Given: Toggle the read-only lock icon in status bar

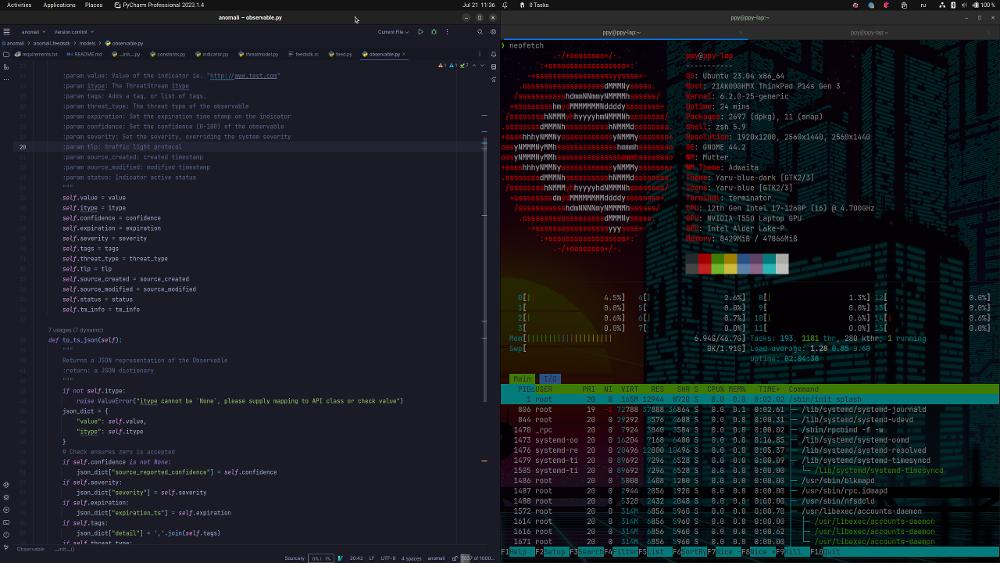Looking at the screenshot, I should pyautogui.click(x=455, y=558).
